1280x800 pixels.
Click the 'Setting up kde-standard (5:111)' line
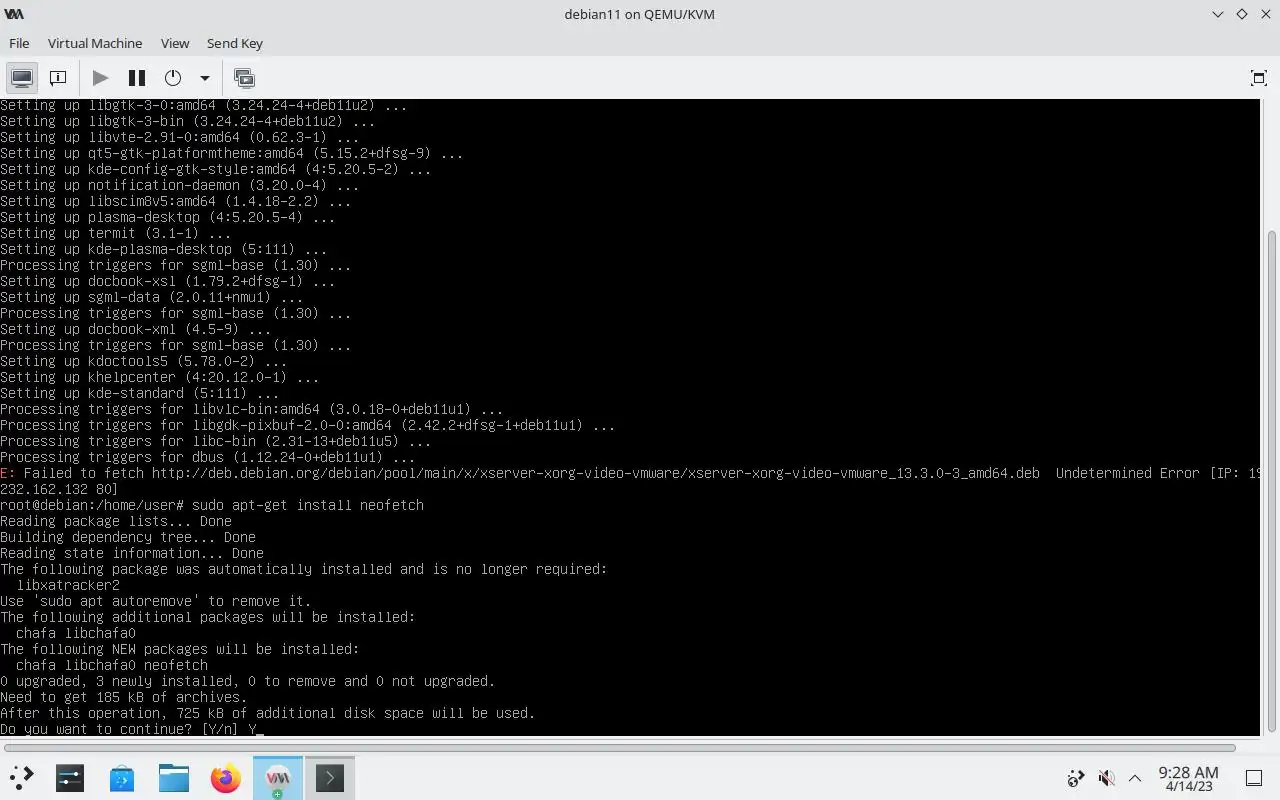click(x=140, y=393)
